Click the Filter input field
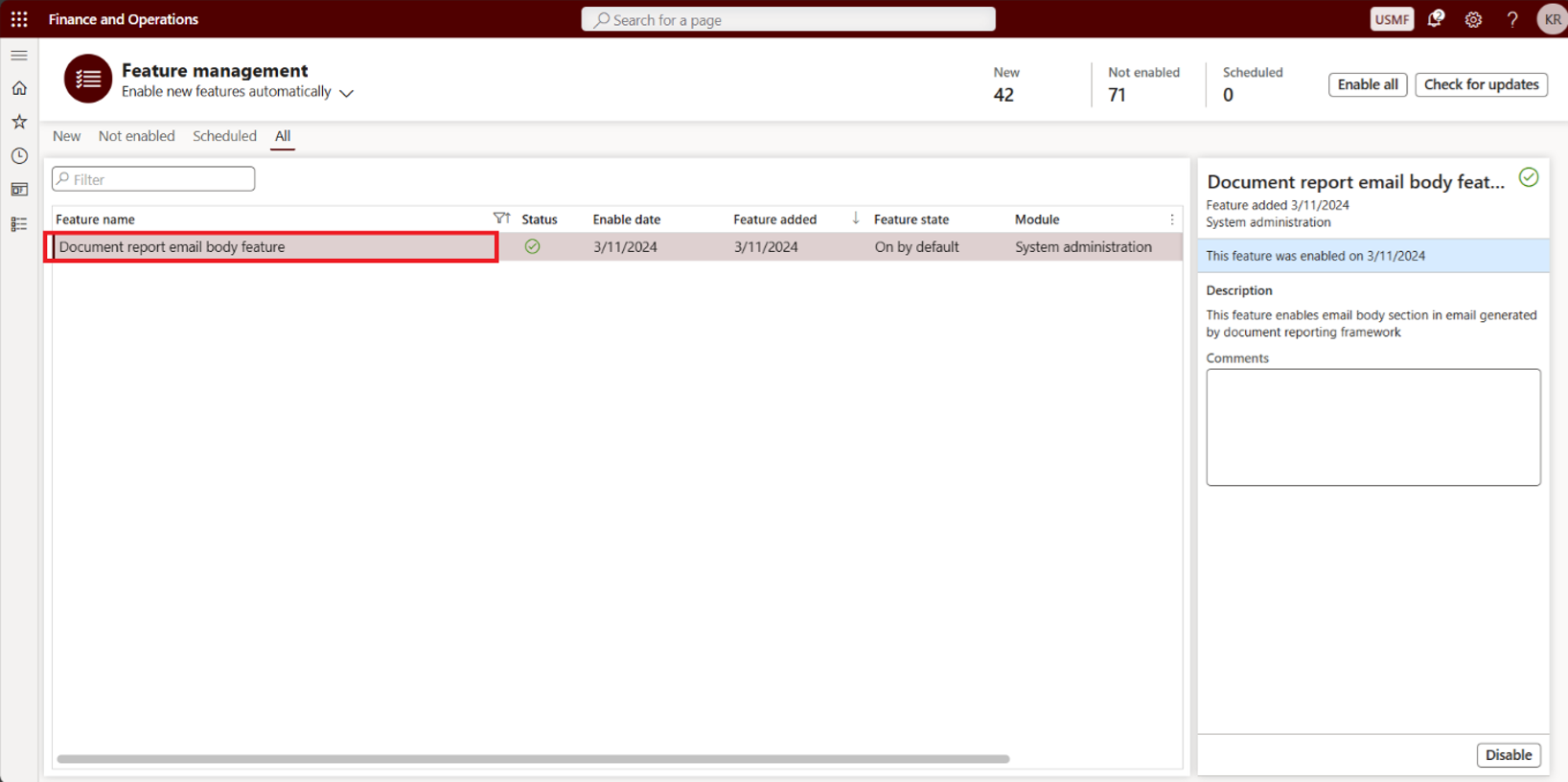Screen dimensions: 1568x782 [153, 179]
